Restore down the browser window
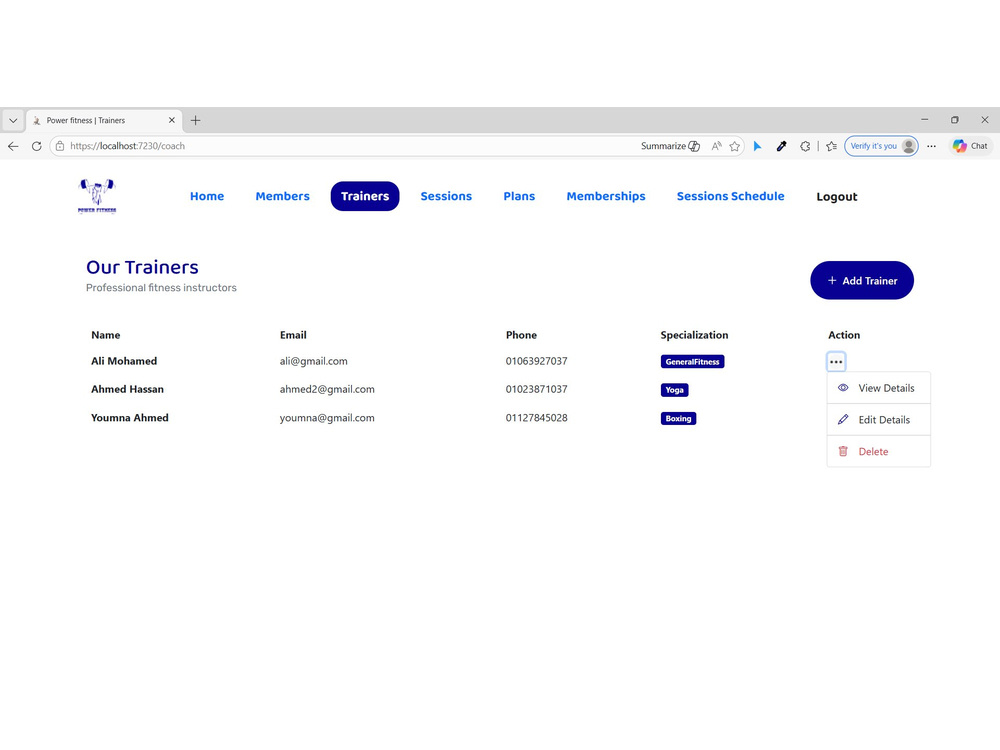Screen dimensions: 1000x750 (x=955, y=119)
